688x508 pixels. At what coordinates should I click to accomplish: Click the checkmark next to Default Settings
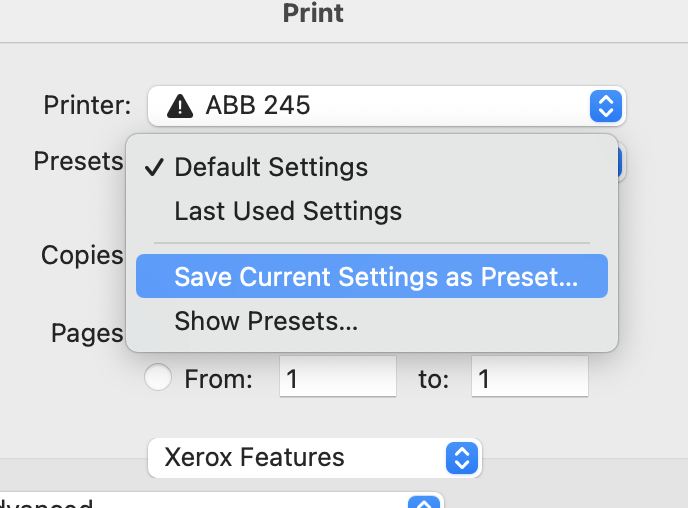coord(154,167)
